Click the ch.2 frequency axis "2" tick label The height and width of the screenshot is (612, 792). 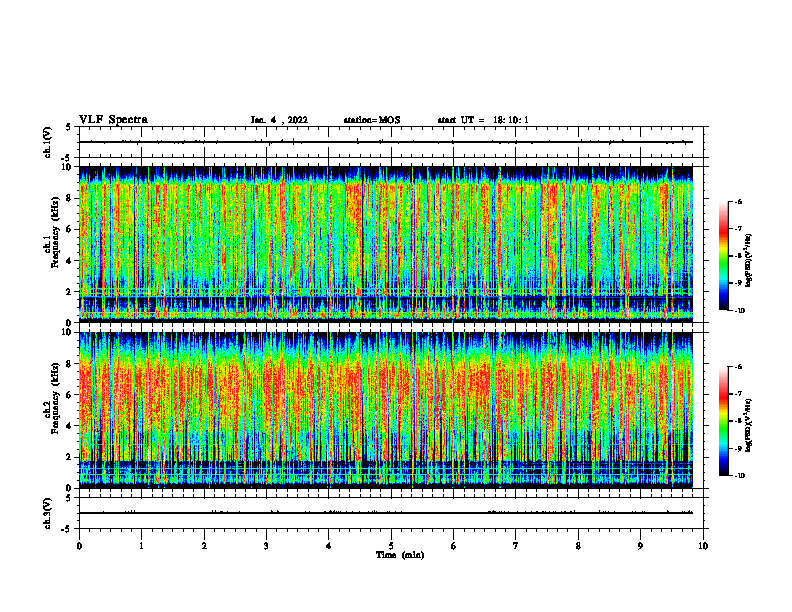tap(69, 457)
